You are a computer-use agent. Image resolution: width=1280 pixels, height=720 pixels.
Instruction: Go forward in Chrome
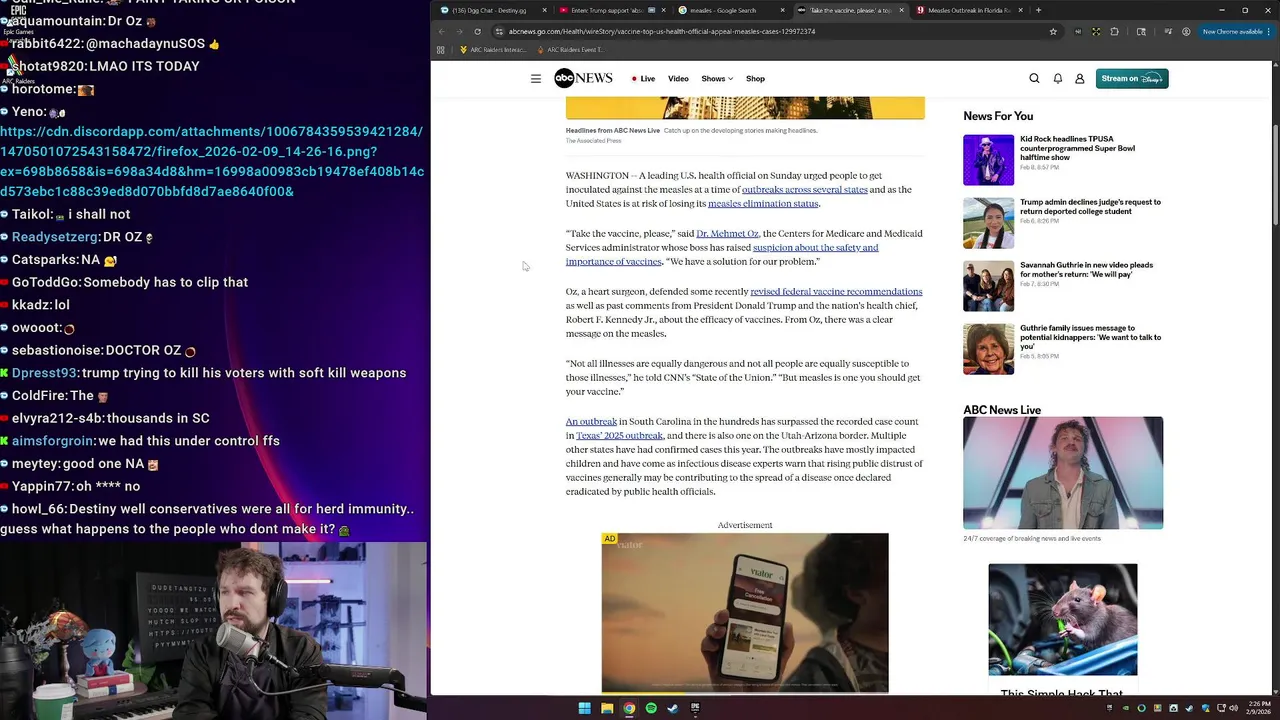point(459,31)
